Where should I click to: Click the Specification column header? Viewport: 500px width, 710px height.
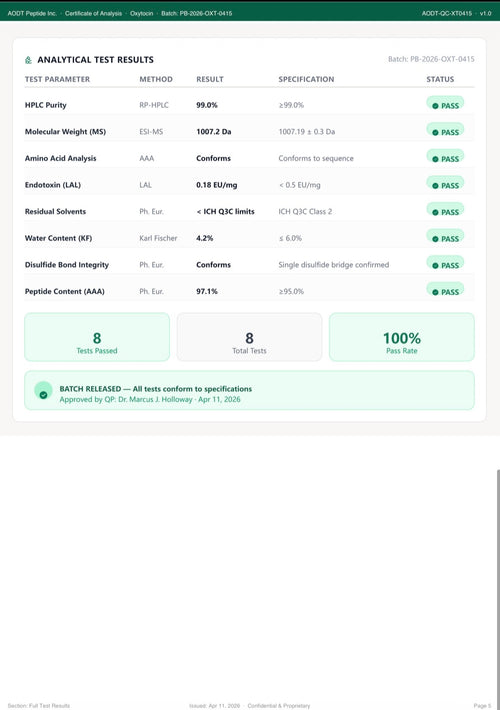coord(306,79)
